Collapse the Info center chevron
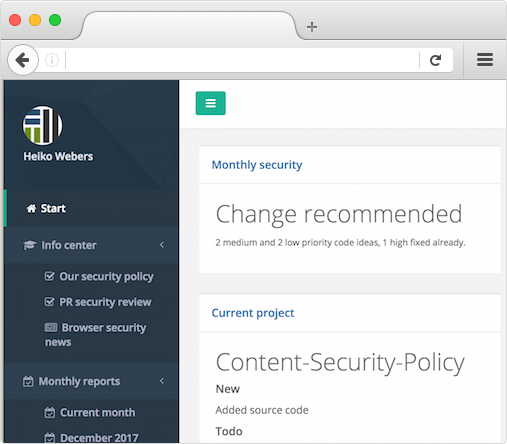This screenshot has height=444, width=507. coord(162,245)
